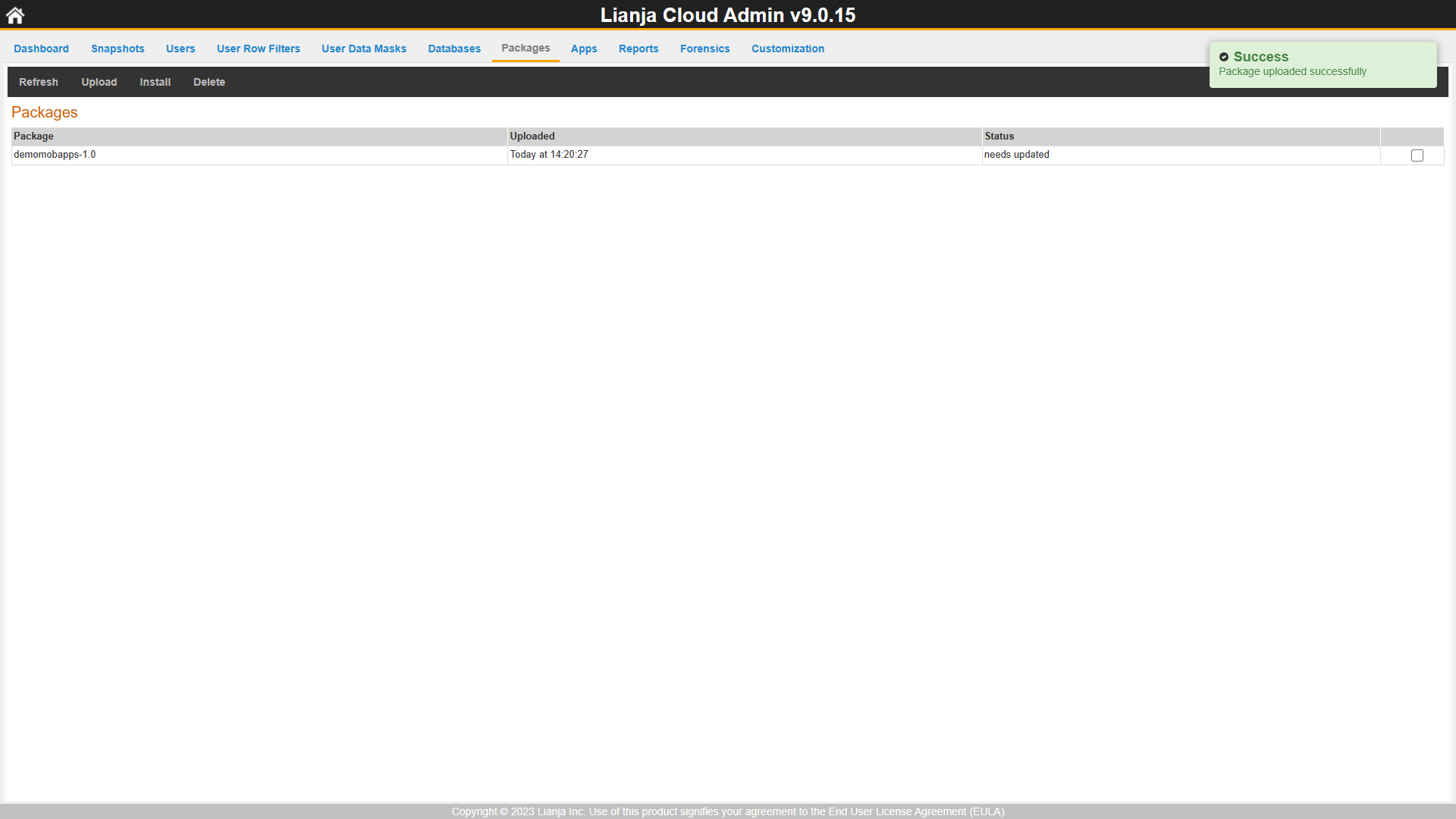This screenshot has width=1456, height=819.
Task: Click the Lianja Cloud Admin v9.0.15 title
Action: point(728,15)
